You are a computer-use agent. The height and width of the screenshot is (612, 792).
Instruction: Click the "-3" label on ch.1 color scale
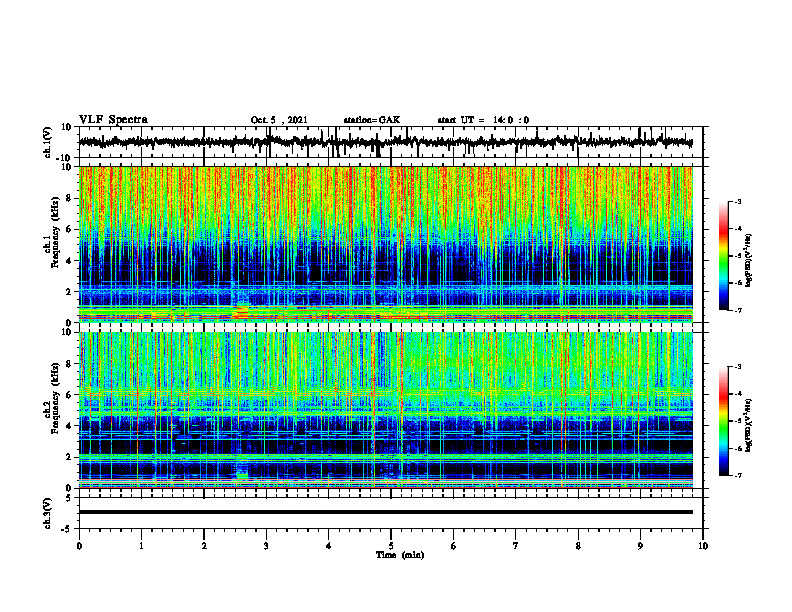click(x=737, y=201)
